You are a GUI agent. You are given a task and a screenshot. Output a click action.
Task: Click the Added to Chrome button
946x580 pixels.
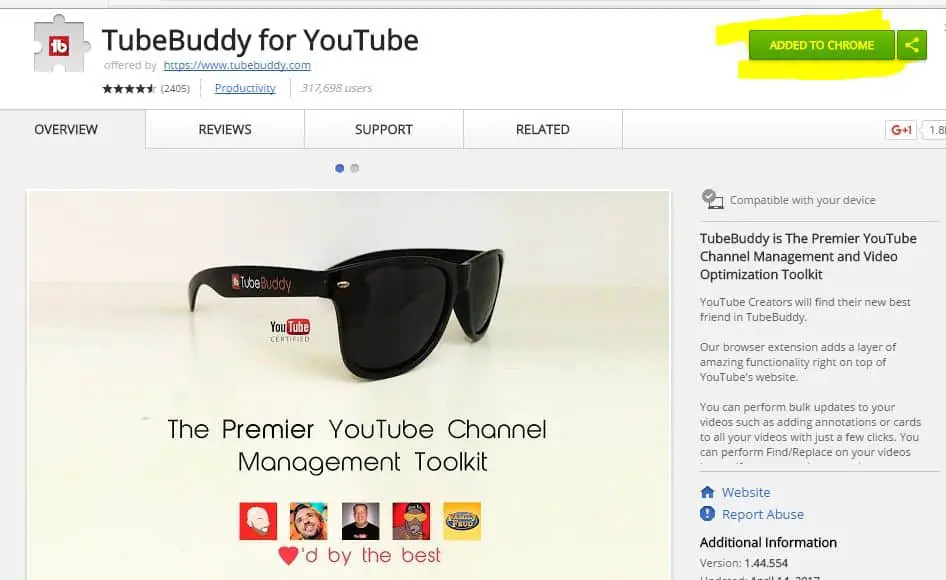click(x=821, y=45)
